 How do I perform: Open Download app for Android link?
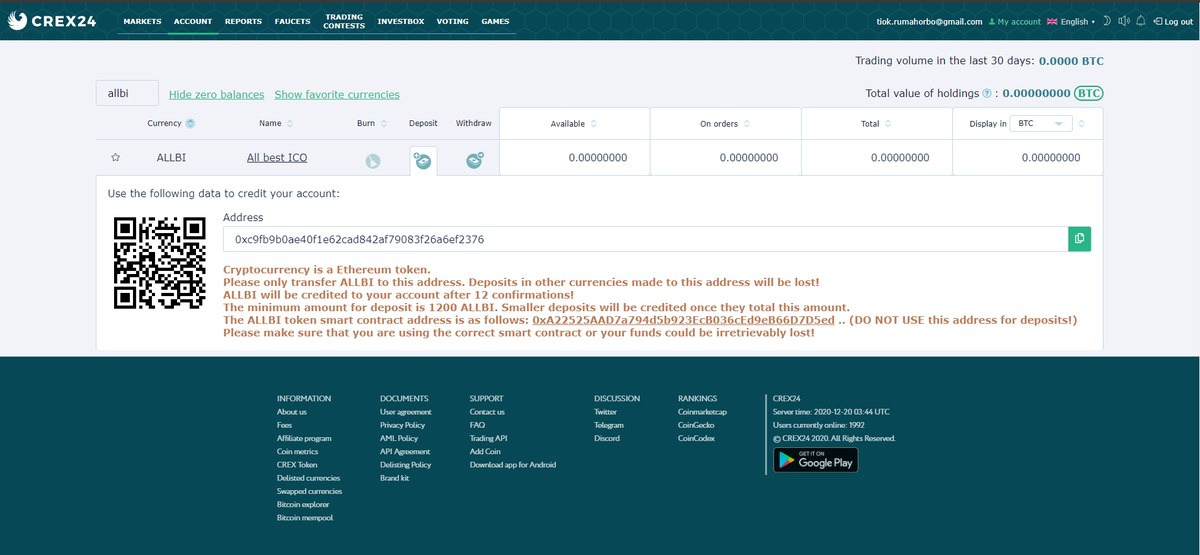[513, 465]
